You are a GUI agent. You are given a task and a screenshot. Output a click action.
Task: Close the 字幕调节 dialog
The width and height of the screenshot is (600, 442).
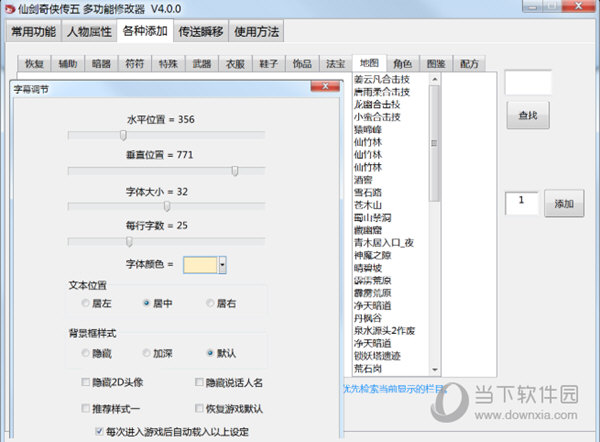tap(325, 86)
